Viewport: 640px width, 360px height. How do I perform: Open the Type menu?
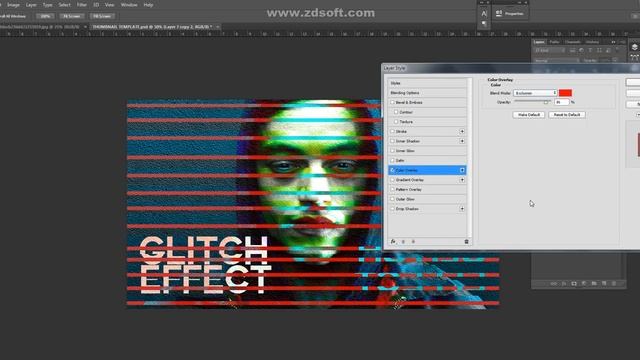click(x=48, y=5)
